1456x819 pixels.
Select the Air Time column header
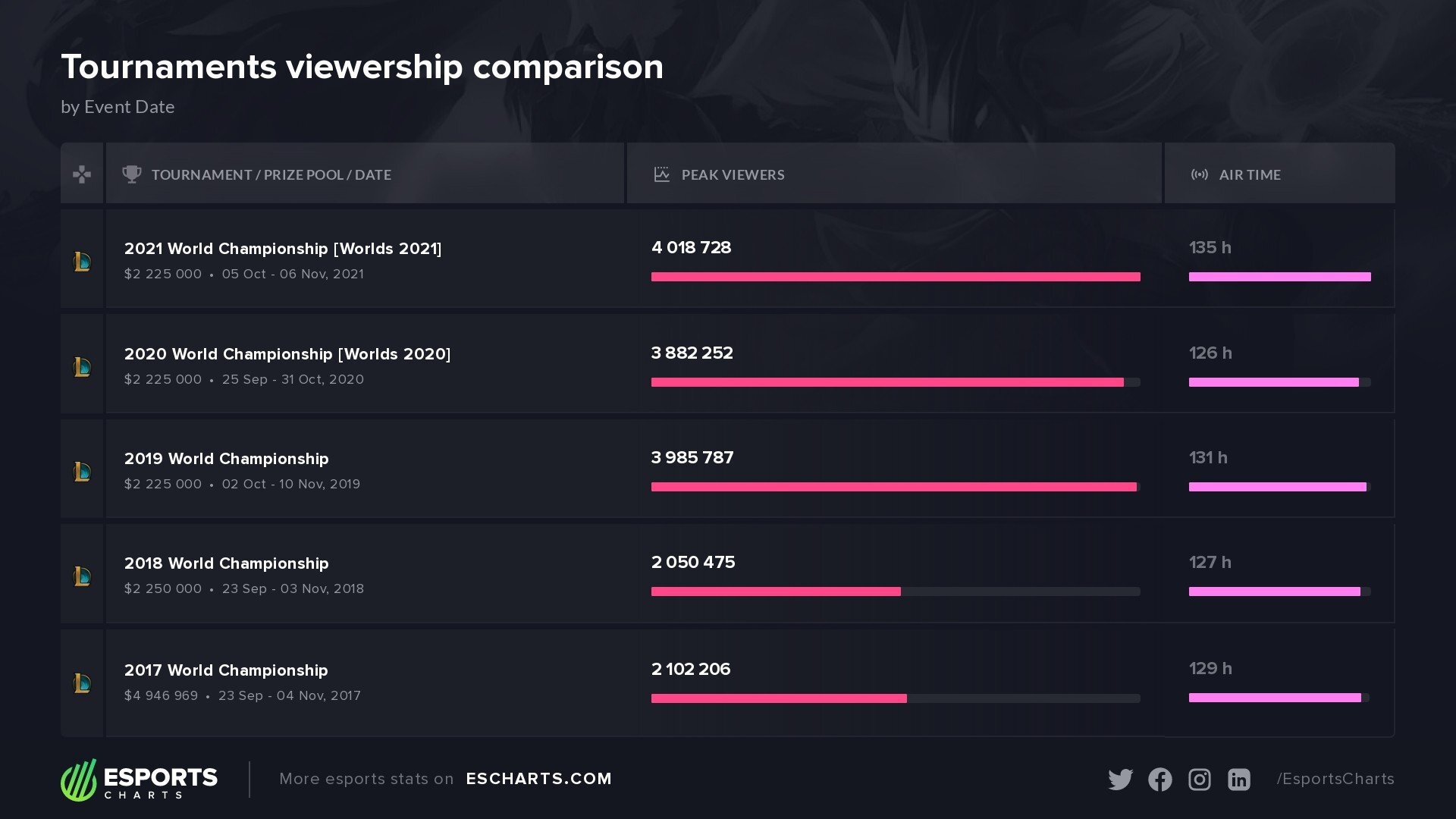1249,174
